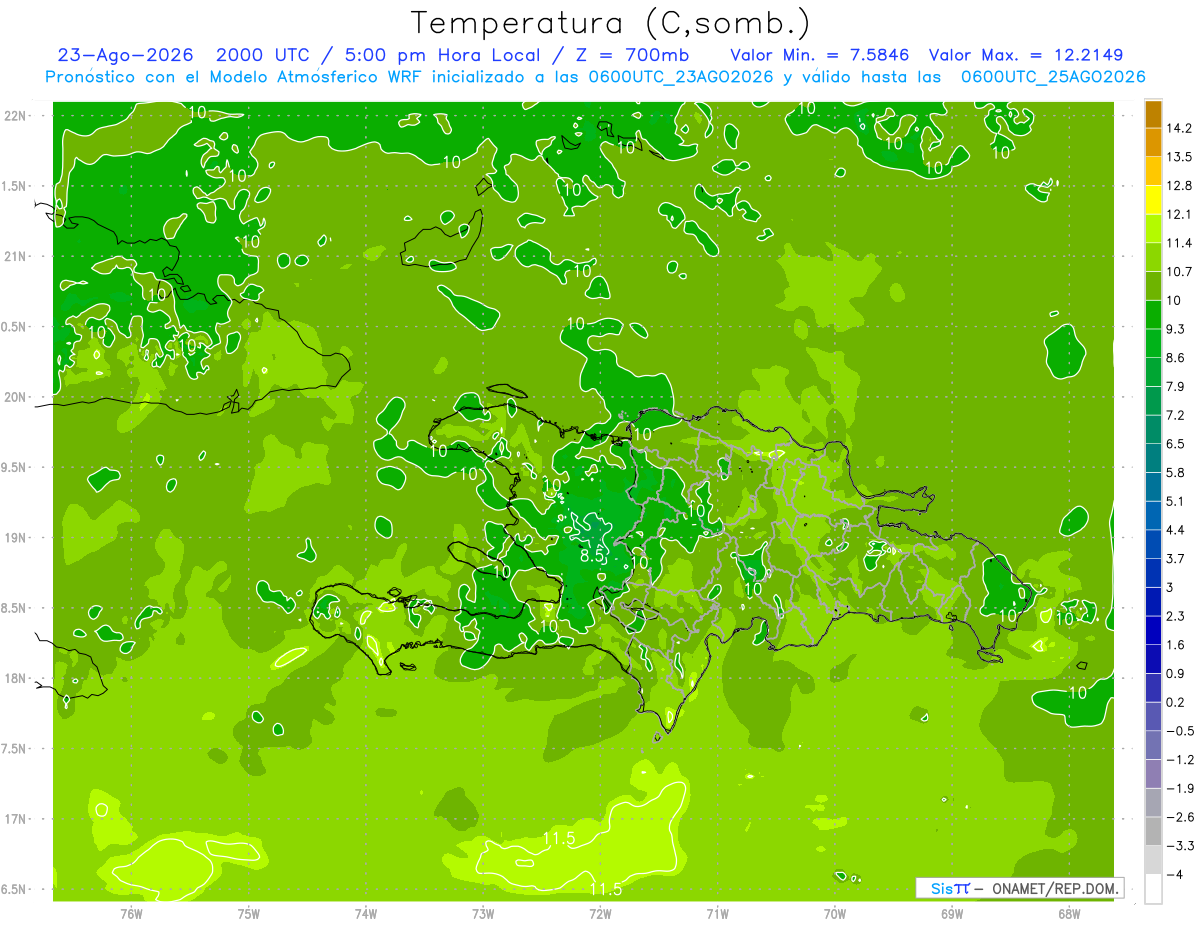Click the title "Temperatura (C,somb.)"
Image resolution: width=1200 pixels, height=927 pixels.
tap(610, 23)
